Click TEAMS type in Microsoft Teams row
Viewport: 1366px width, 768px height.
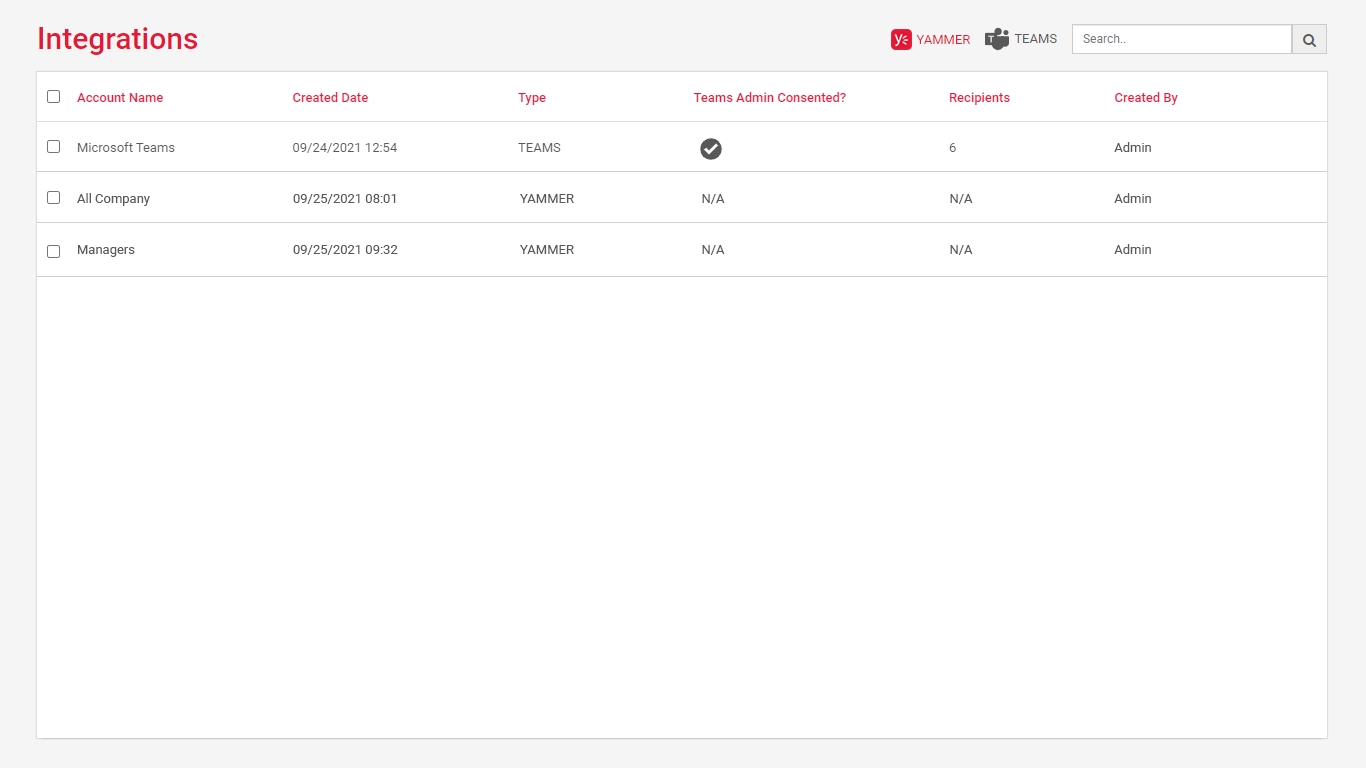[539, 148]
